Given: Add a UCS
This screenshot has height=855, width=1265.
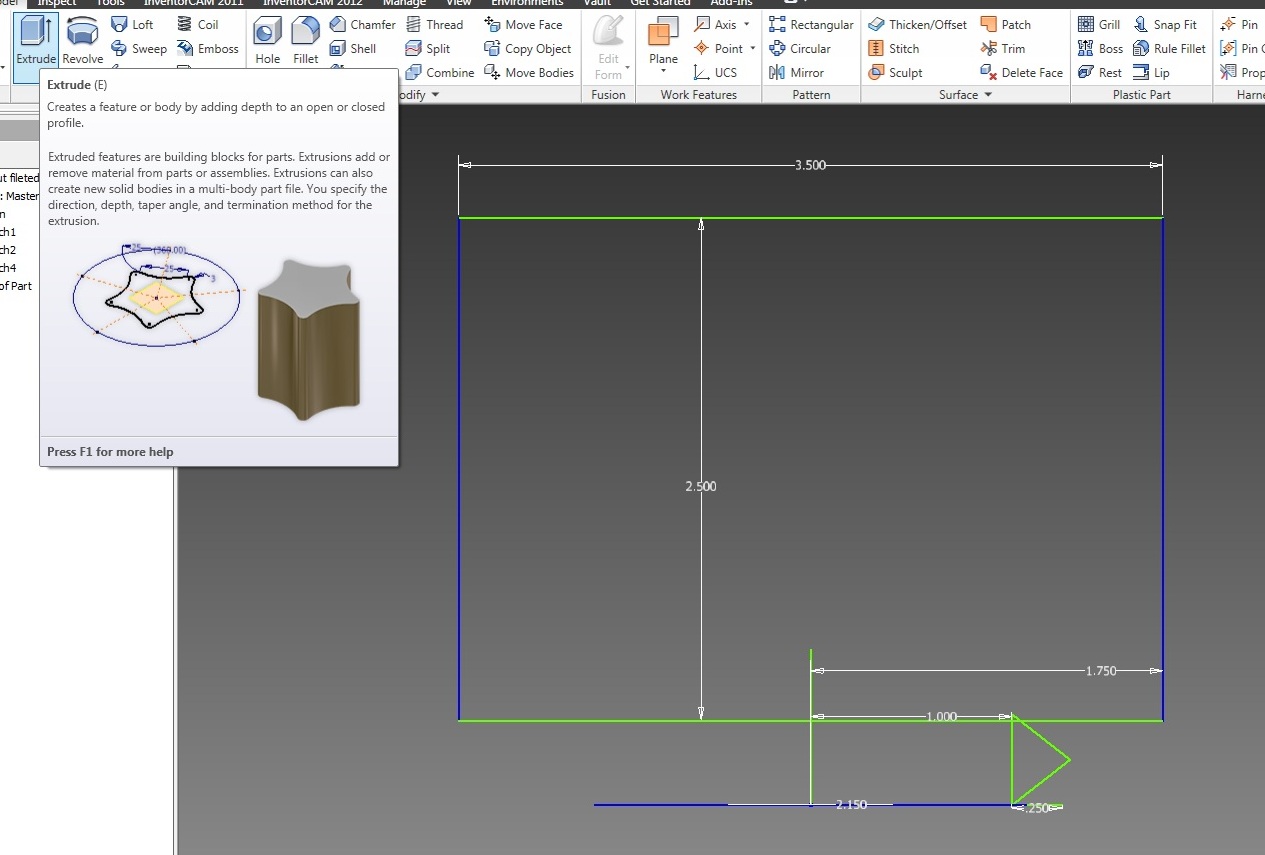Looking at the screenshot, I should [715, 72].
